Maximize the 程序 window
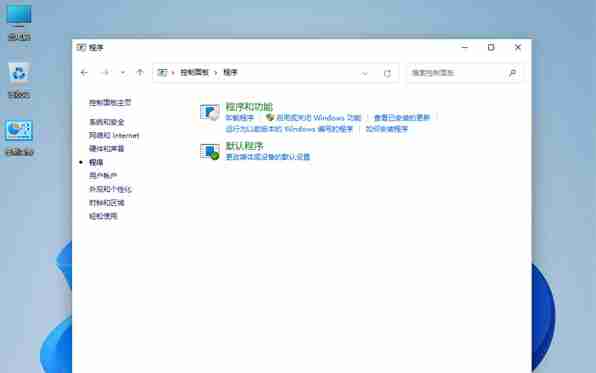Viewport: 596px width, 373px height. click(x=491, y=47)
